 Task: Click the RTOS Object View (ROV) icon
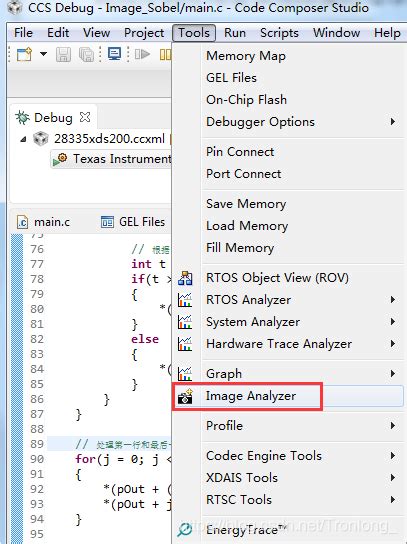(x=185, y=278)
